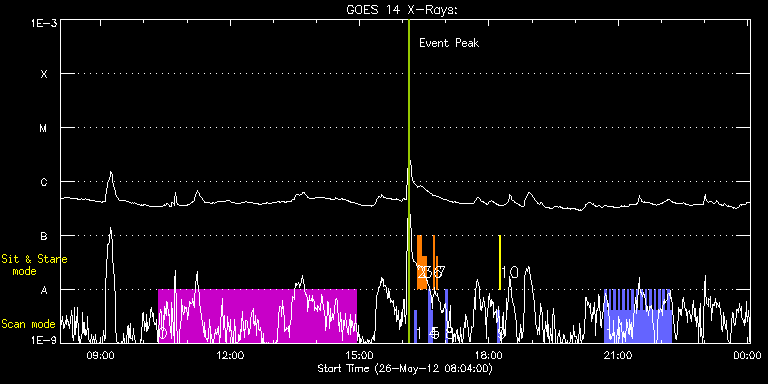Click the green Event Peak vertical line

(x=408, y=181)
